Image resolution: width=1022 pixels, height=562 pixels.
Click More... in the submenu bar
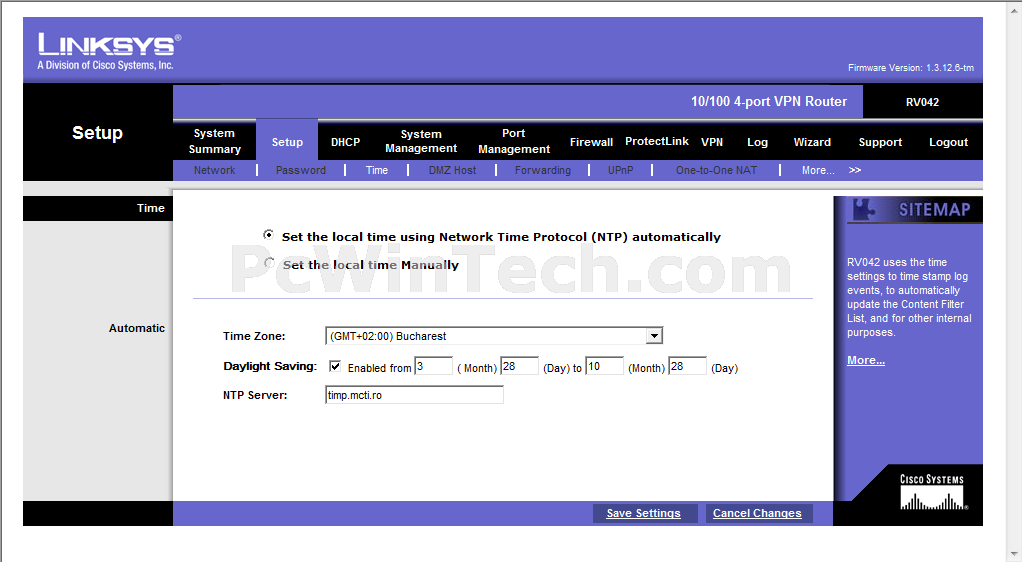818,170
